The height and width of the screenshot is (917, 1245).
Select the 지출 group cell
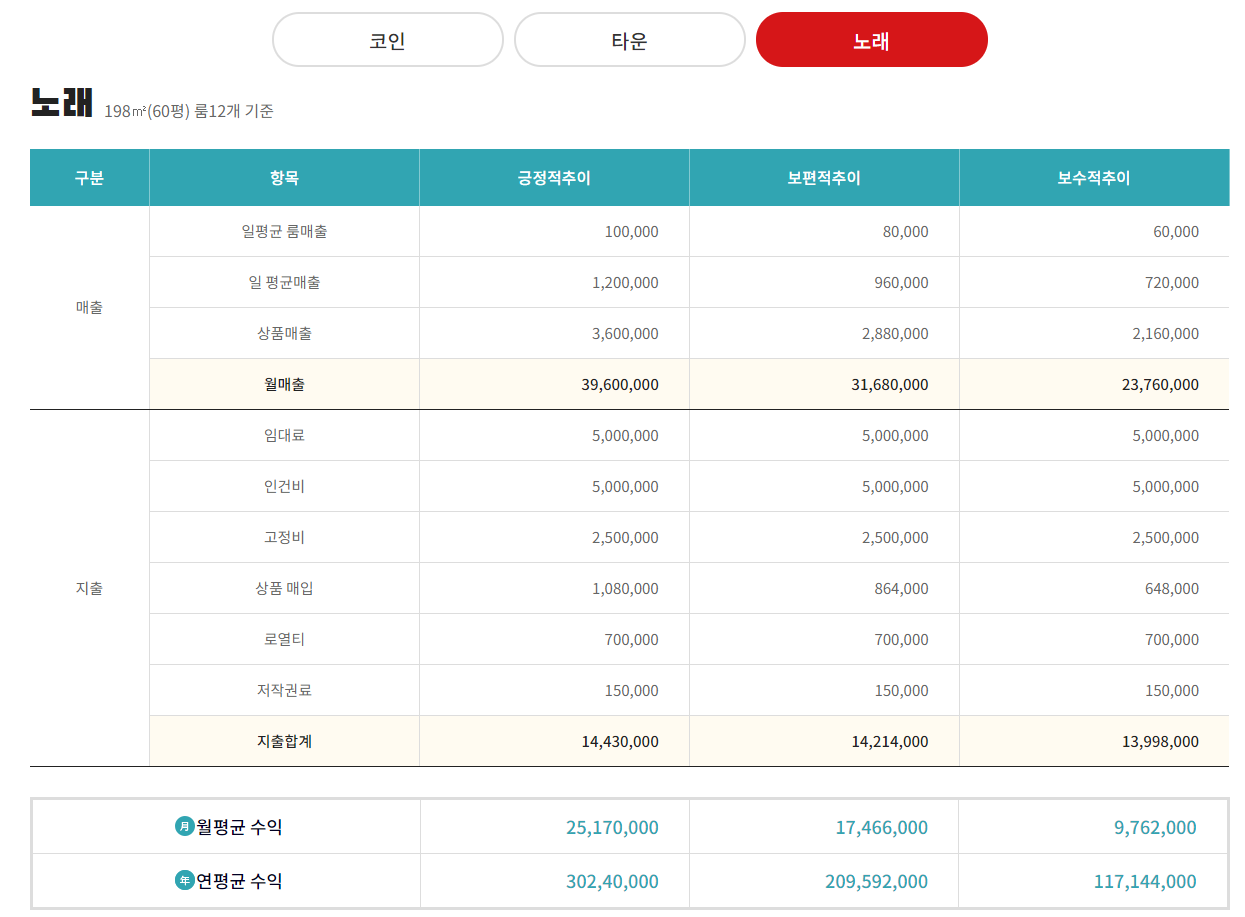click(88, 588)
